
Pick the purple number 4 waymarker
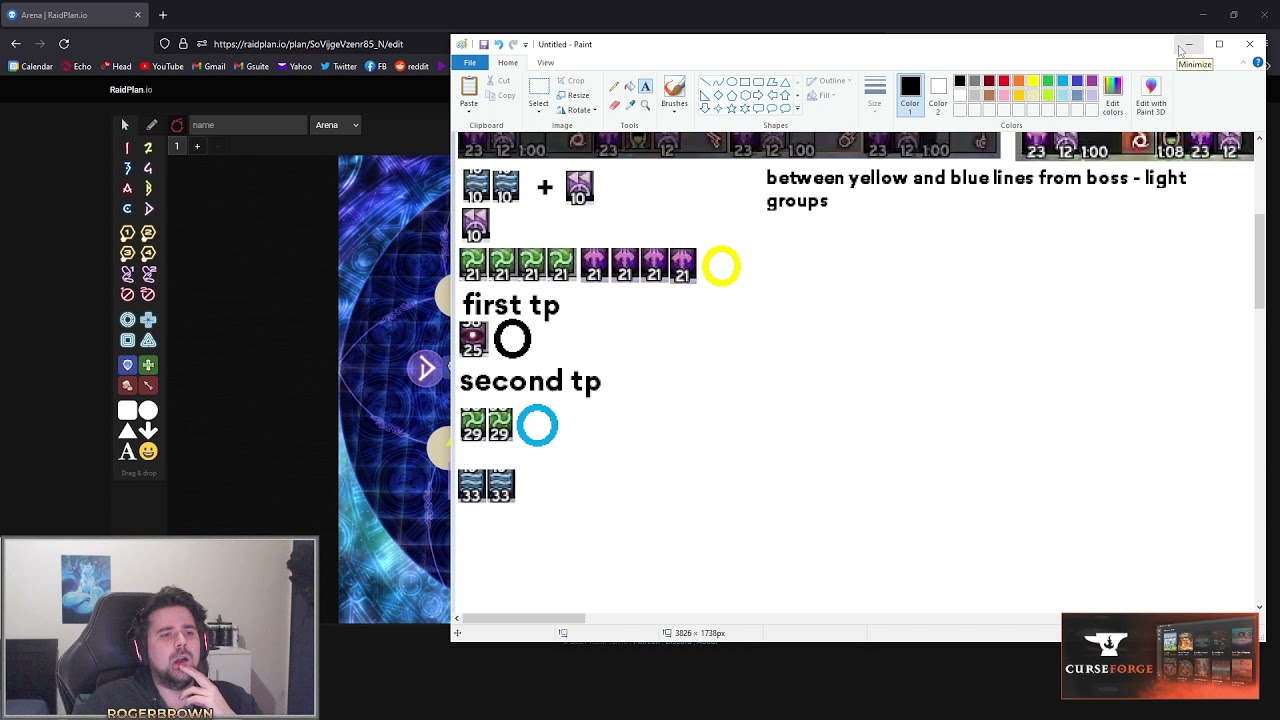[x=148, y=168]
